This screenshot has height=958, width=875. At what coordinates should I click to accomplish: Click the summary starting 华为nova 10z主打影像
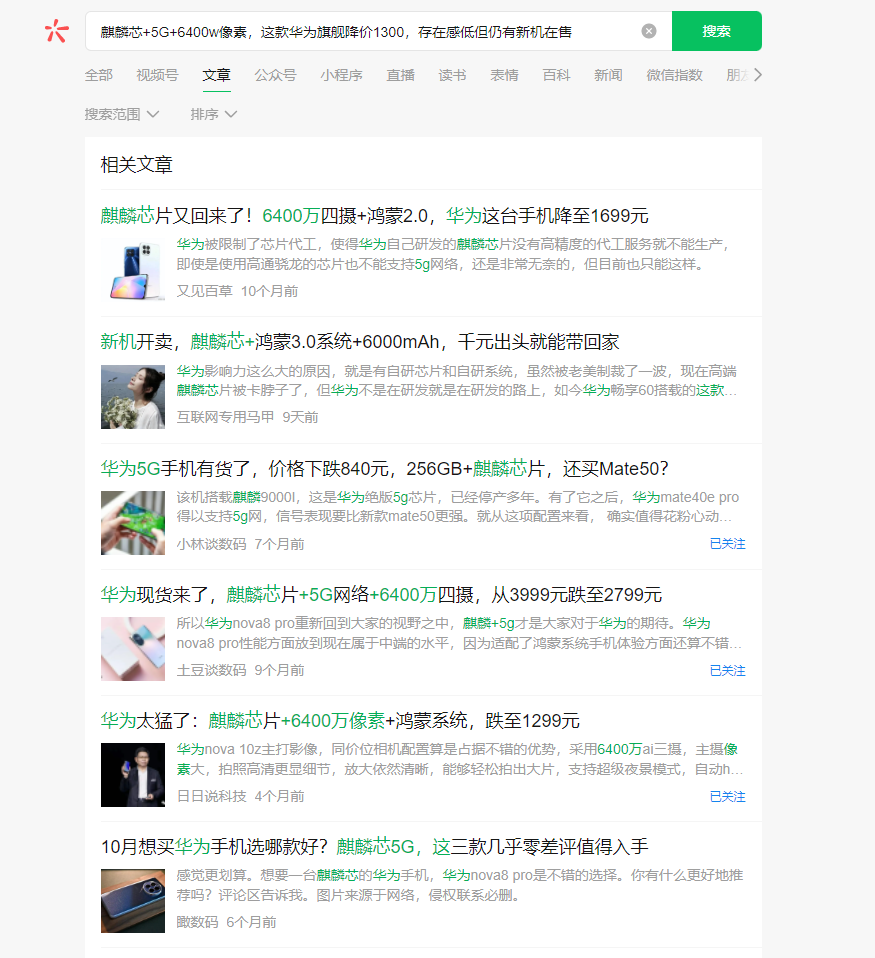pos(459,759)
